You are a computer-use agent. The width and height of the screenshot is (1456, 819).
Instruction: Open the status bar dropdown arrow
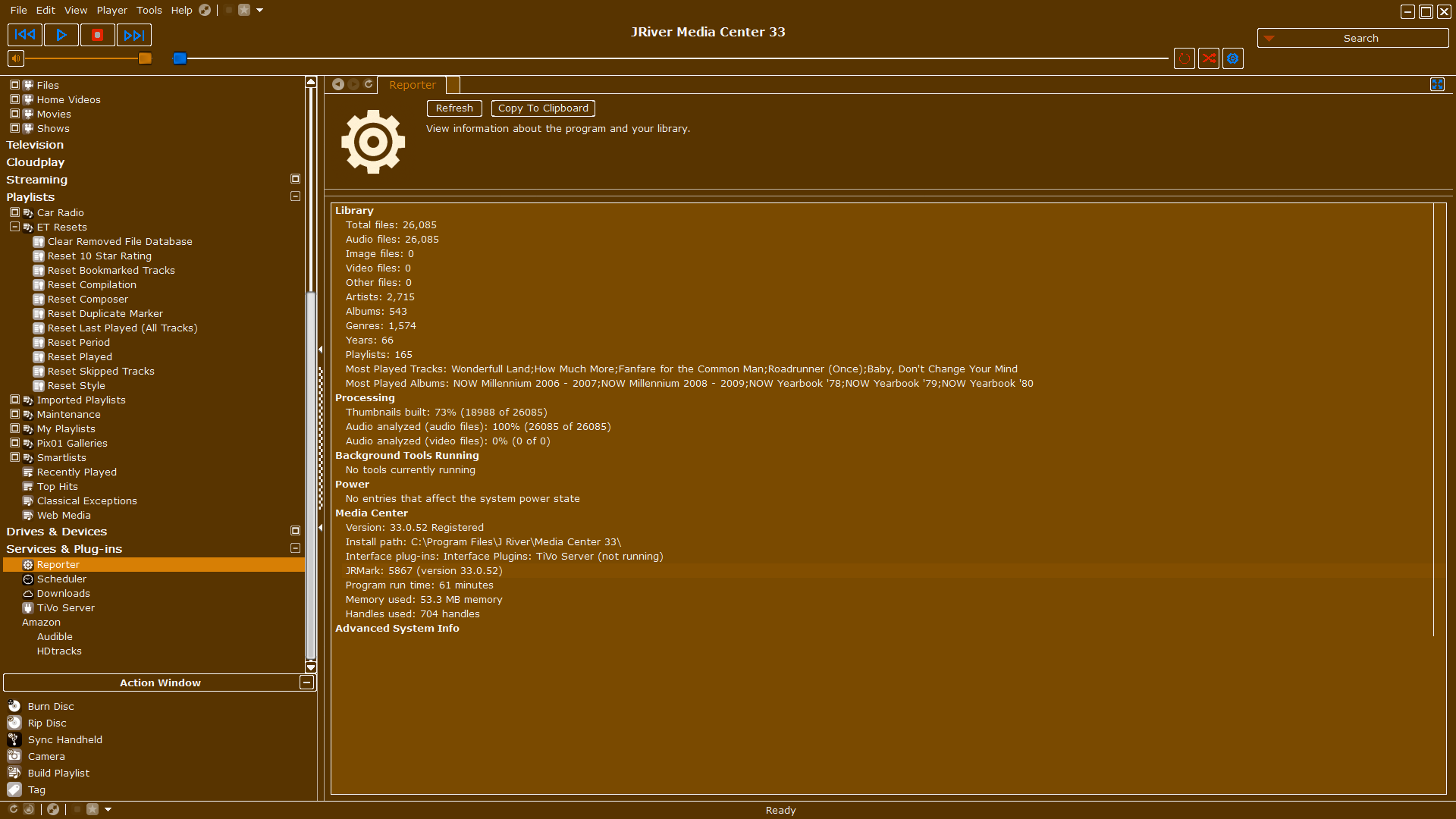tap(108, 809)
